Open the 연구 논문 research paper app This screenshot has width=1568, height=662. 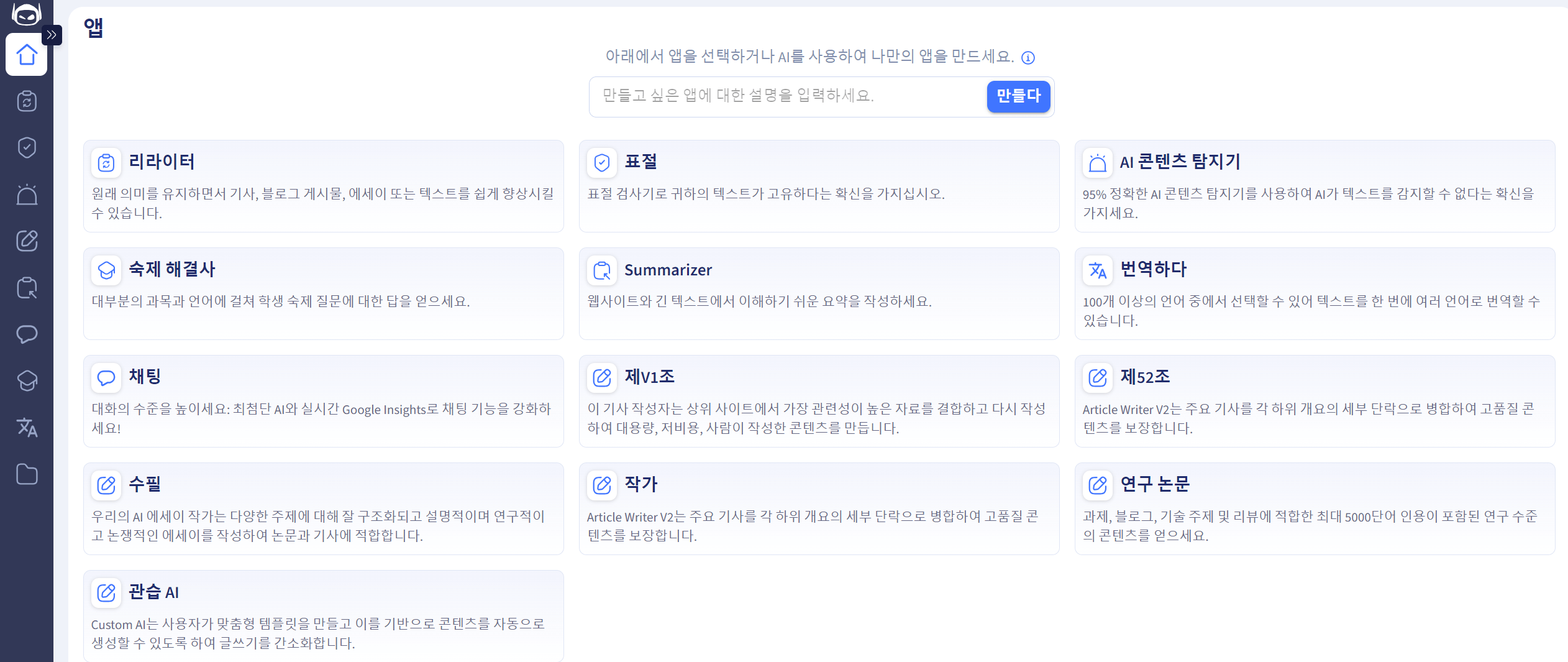point(1315,508)
